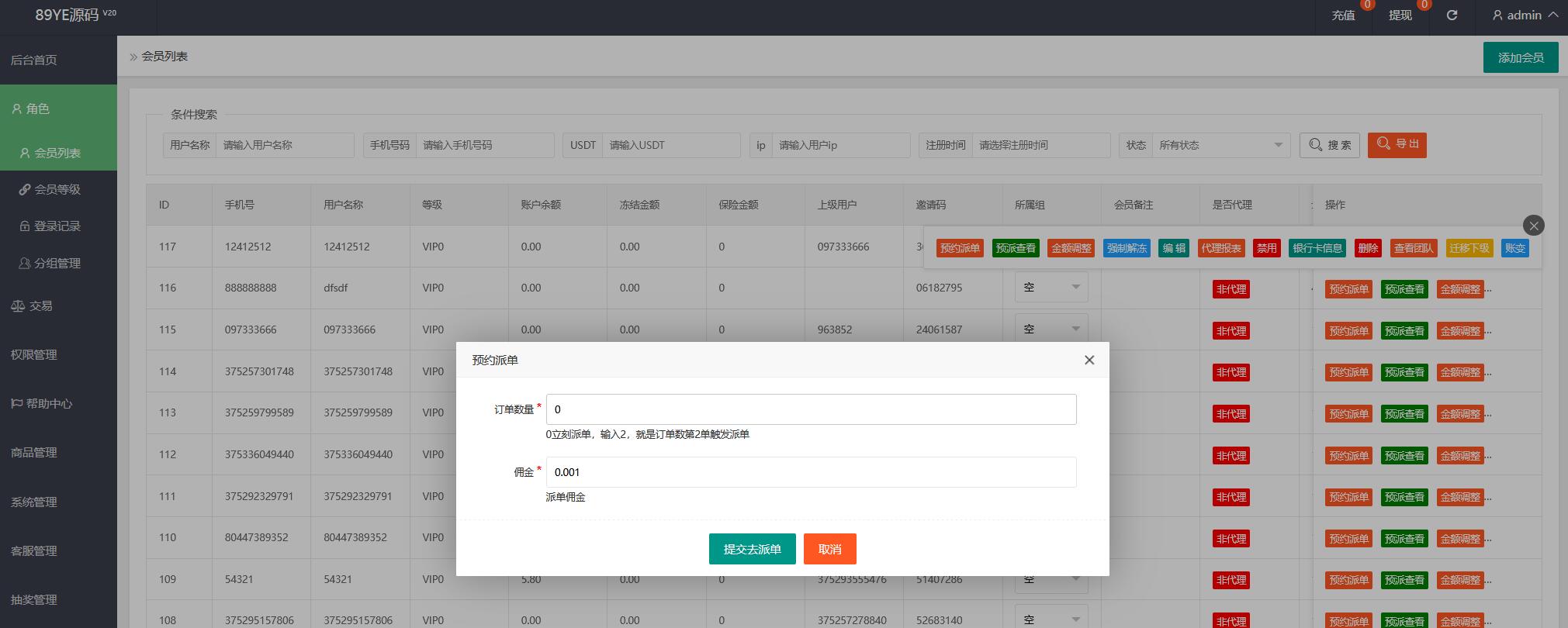Click 金额调整 button in row 114
The width and height of the screenshot is (1568, 628).
pyautogui.click(x=1460, y=372)
